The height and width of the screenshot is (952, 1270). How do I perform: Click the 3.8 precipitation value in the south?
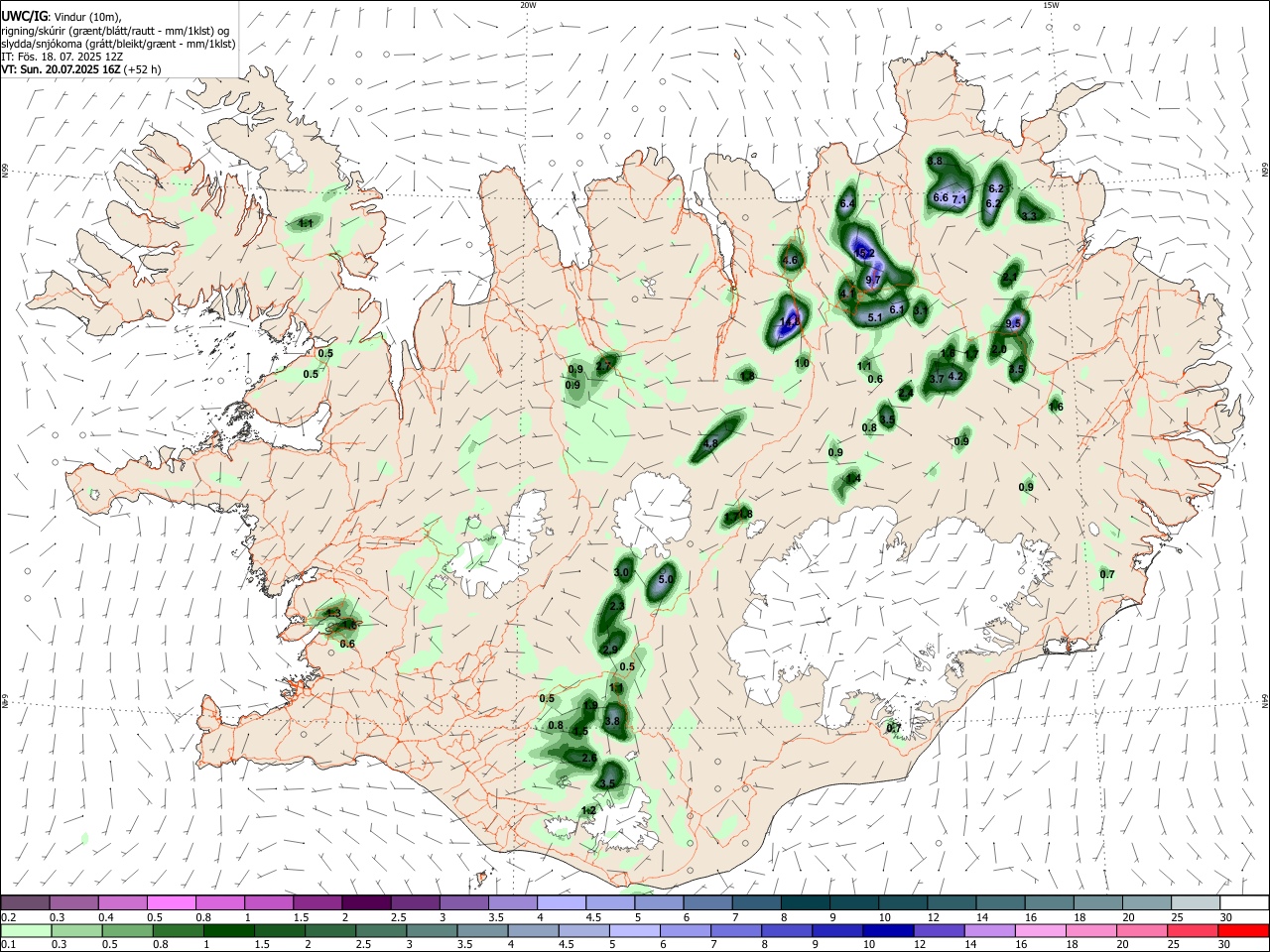coord(612,722)
